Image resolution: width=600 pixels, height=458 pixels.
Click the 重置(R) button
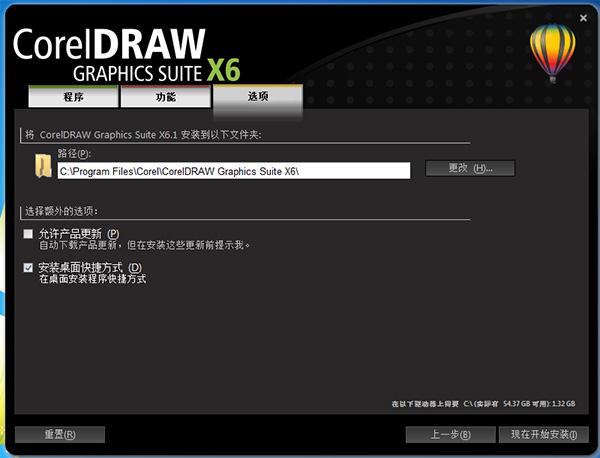tap(60, 434)
